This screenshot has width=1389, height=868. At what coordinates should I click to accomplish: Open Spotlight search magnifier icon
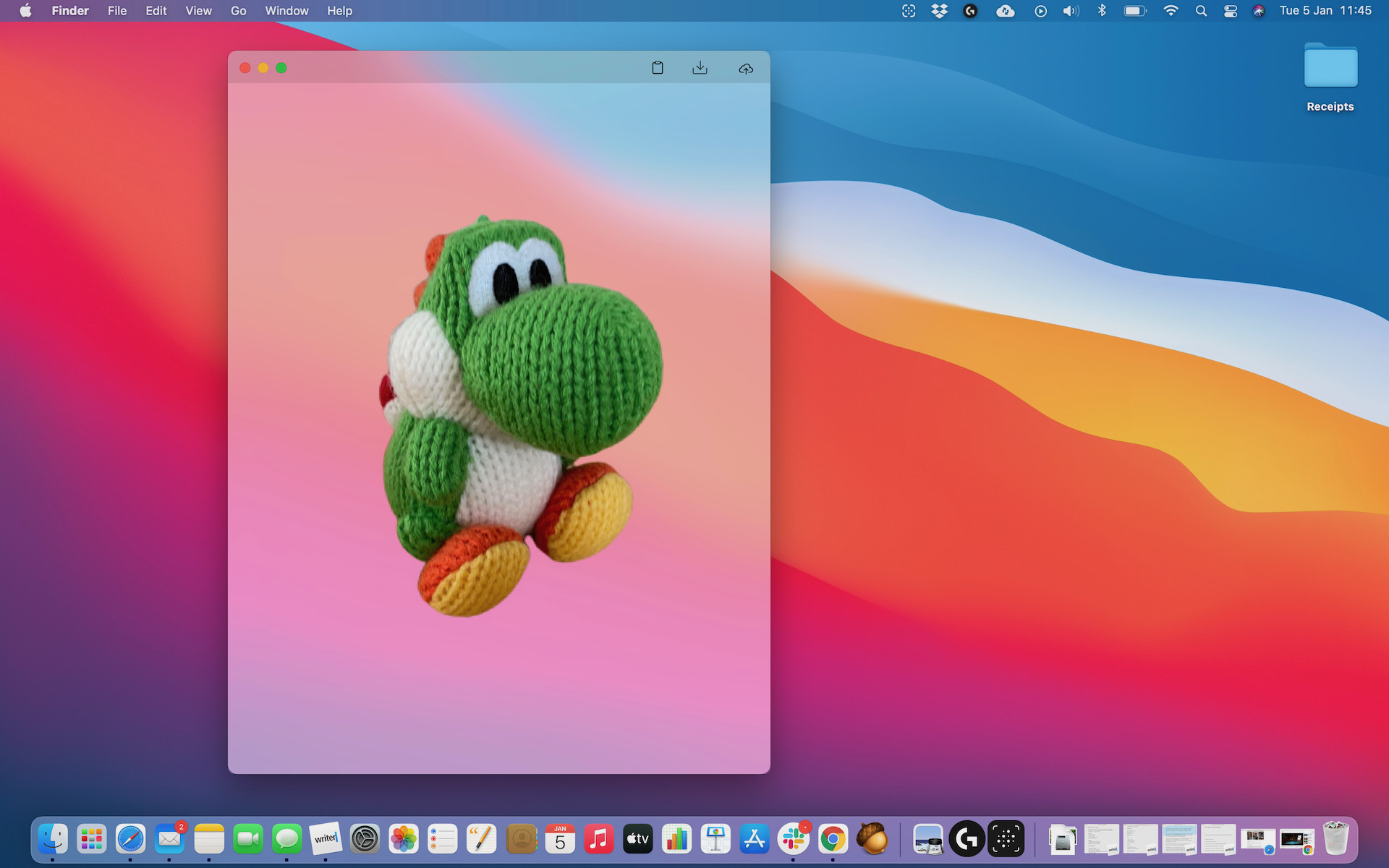click(1201, 11)
